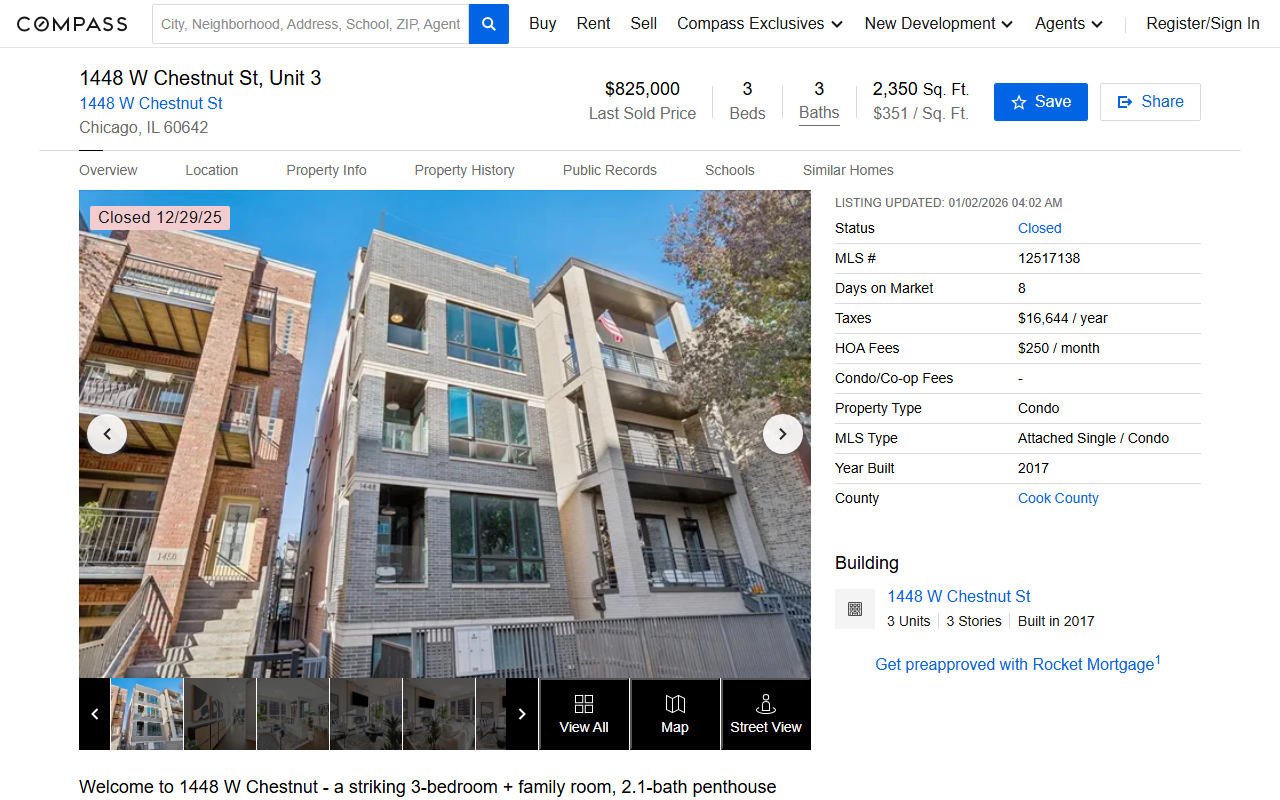Show previous photo with left arrow on main image
The width and height of the screenshot is (1280, 800).
107,434
